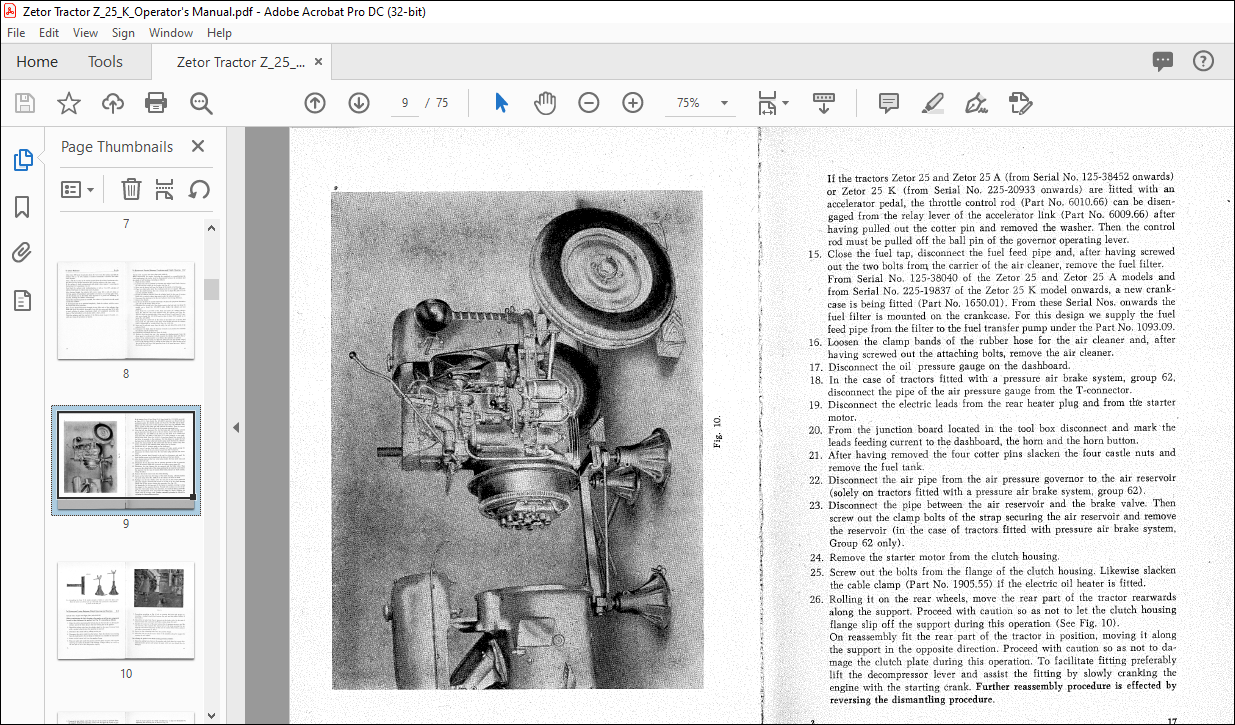The width and height of the screenshot is (1235, 725).
Task: Open the Help question mark icon
Action: (x=1203, y=61)
